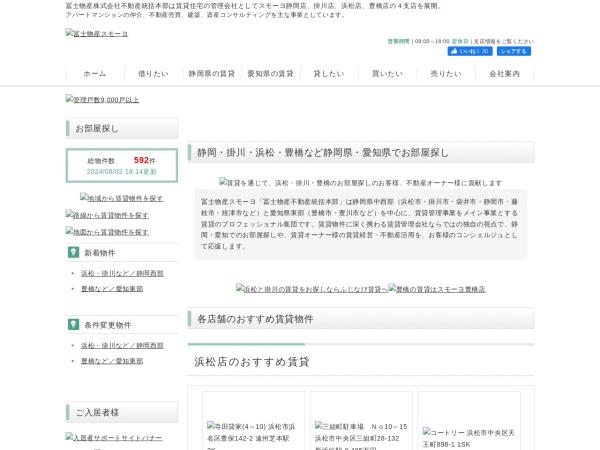This screenshot has height=450, width=600.
Task: Open the 豊橋の賃貸はスモーヨ豊橋店 banner
Action: point(437,289)
